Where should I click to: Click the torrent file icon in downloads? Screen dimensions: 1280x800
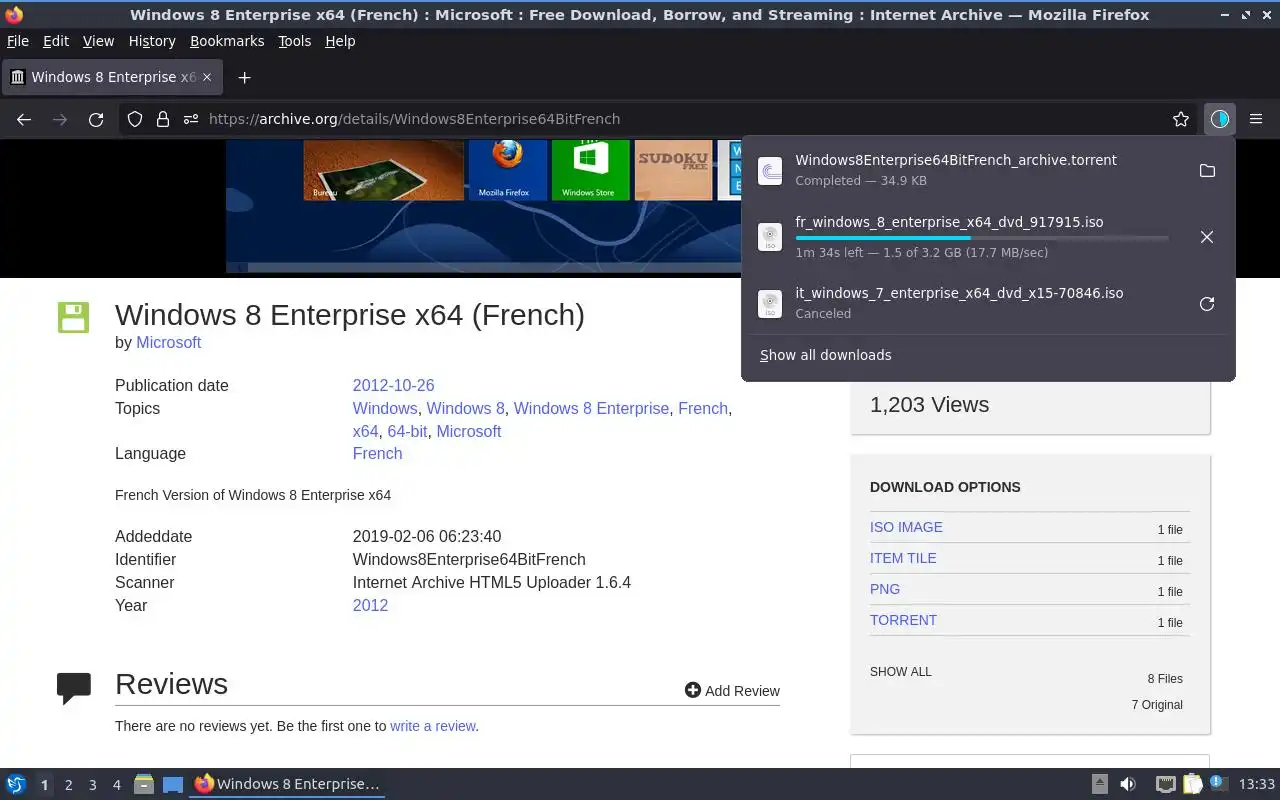click(x=770, y=171)
